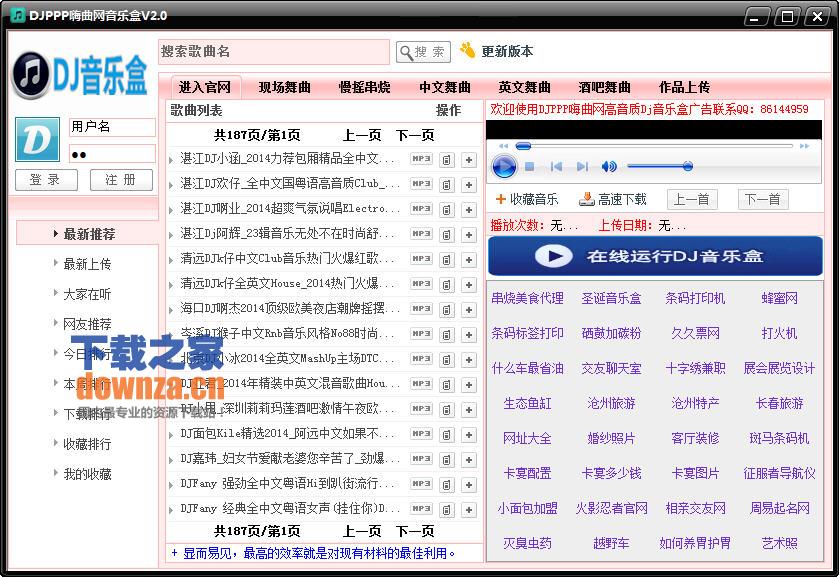Click the document icon for 湛江DJ欢仔 song
This screenshot has width=839, height=577.
tap(446, 185)
